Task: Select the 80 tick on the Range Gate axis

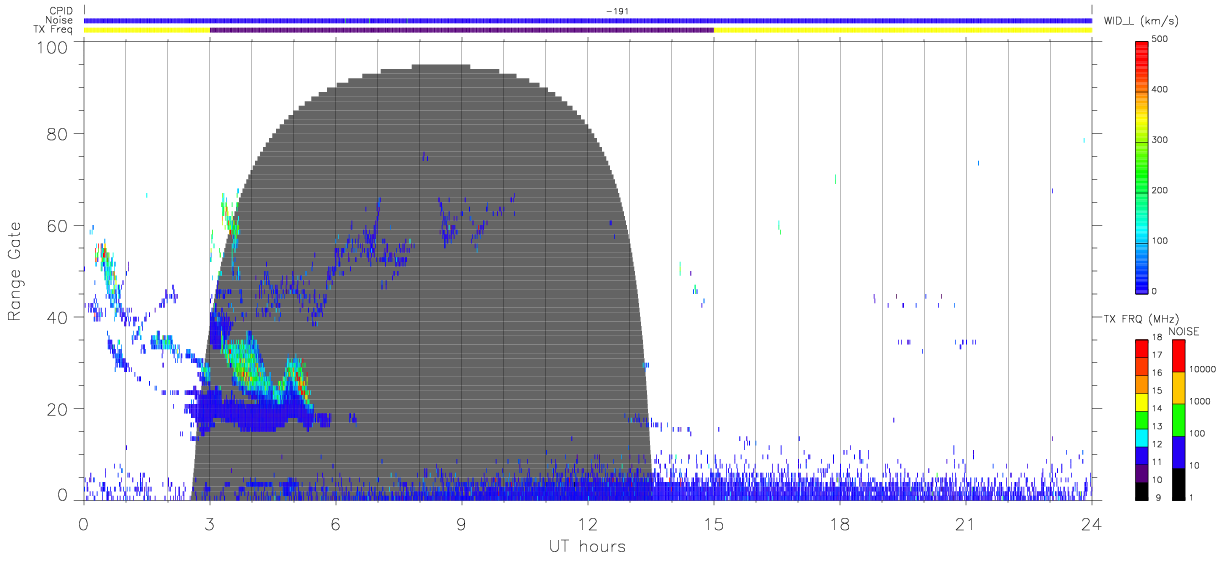Action: coord(57,134)
